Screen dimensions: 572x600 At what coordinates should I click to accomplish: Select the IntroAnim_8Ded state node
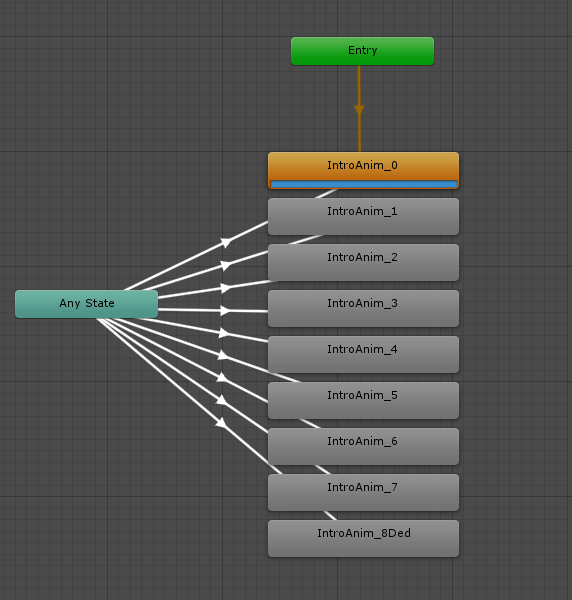click(363, 538)
